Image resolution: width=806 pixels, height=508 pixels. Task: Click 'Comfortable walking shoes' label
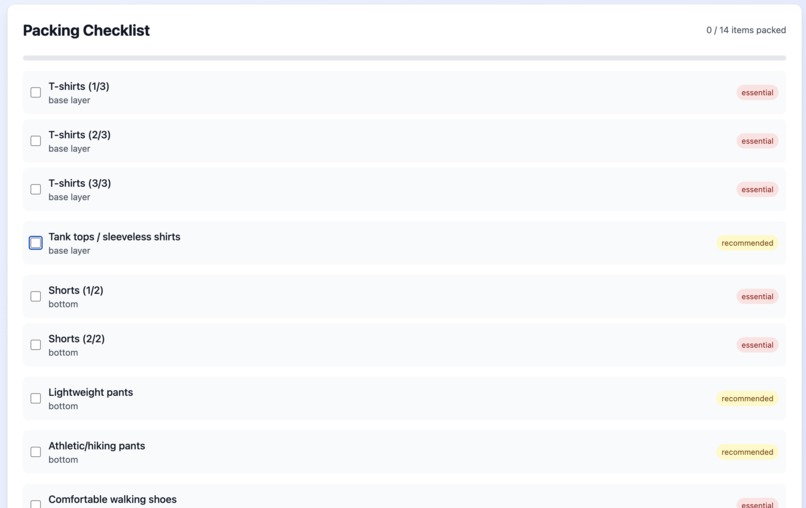pos(112,499)
